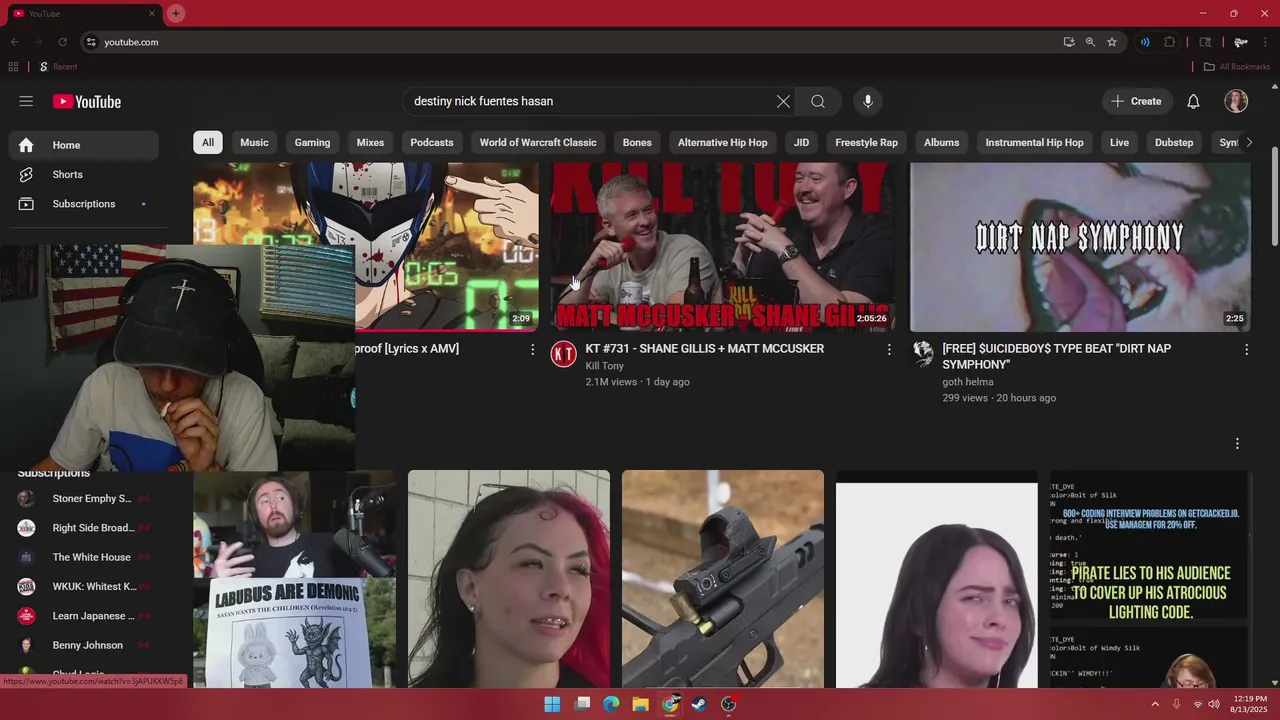Open File Explorer from the taskbar

click(x=640, y=704)
